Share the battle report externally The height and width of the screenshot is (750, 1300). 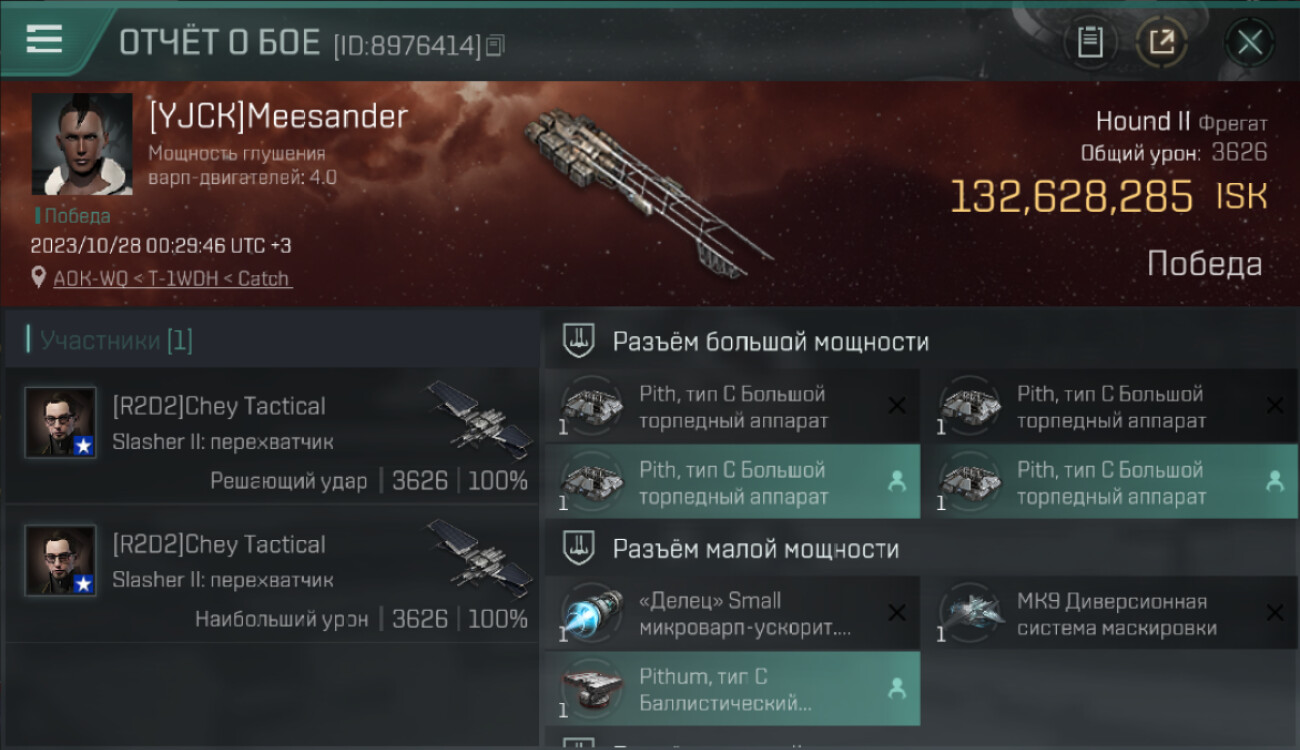(x=1161, y=42)
